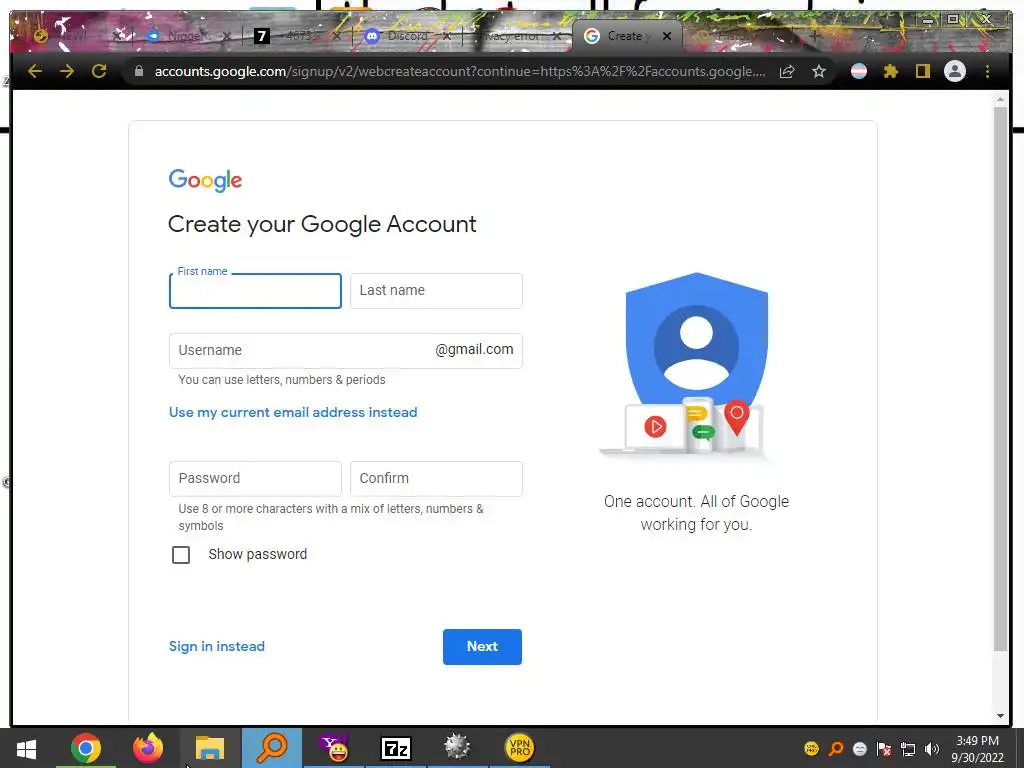Viewport: 1024px width, 768px height.
Task: Open the volume speaker tray icon
Action: pyautogui.click(x=932, y=748)
